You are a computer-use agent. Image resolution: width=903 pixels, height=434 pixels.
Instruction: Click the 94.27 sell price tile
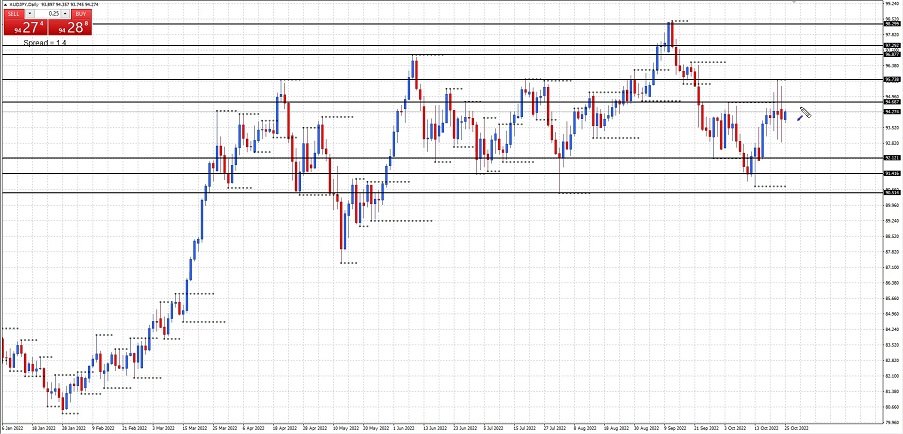click(22, 29)
